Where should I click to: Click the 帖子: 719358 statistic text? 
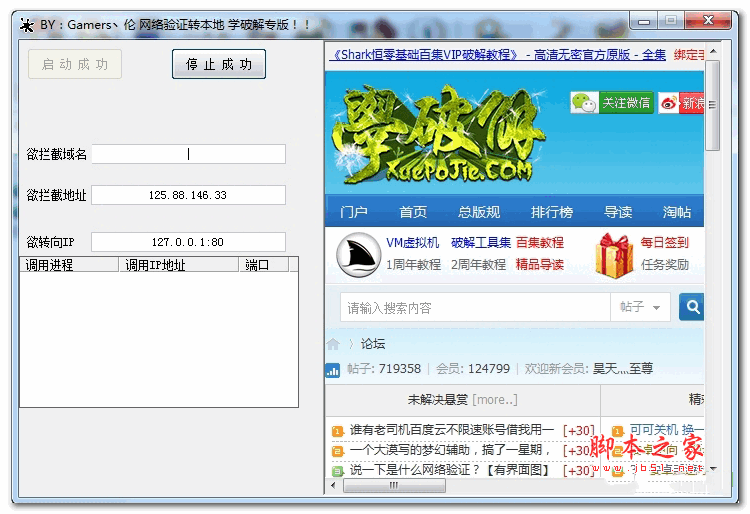[384, 369]
